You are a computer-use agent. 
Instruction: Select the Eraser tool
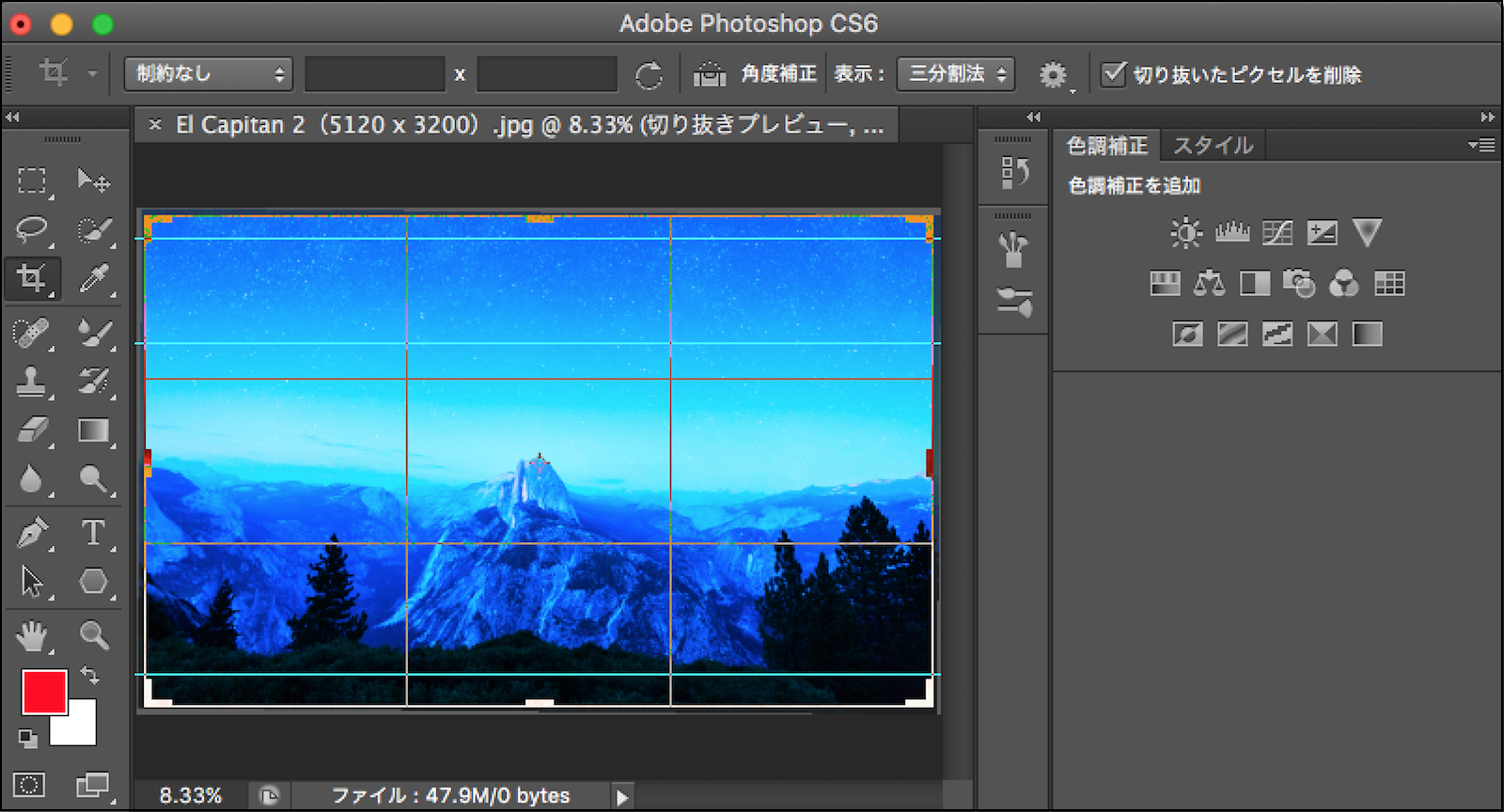point(32,430)
